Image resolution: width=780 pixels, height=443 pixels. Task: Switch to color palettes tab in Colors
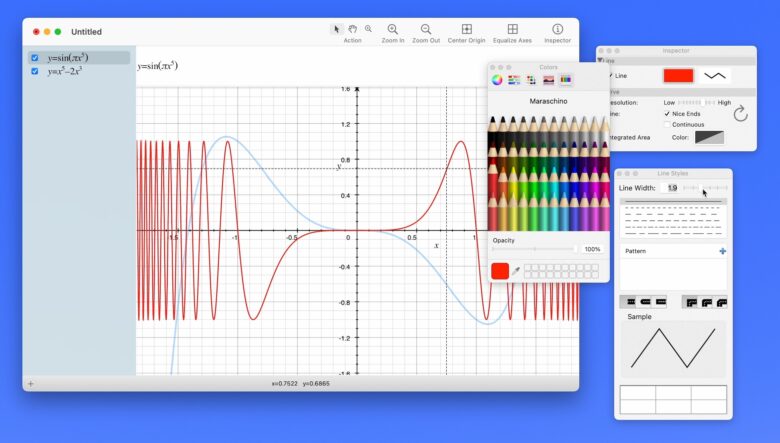531,80
